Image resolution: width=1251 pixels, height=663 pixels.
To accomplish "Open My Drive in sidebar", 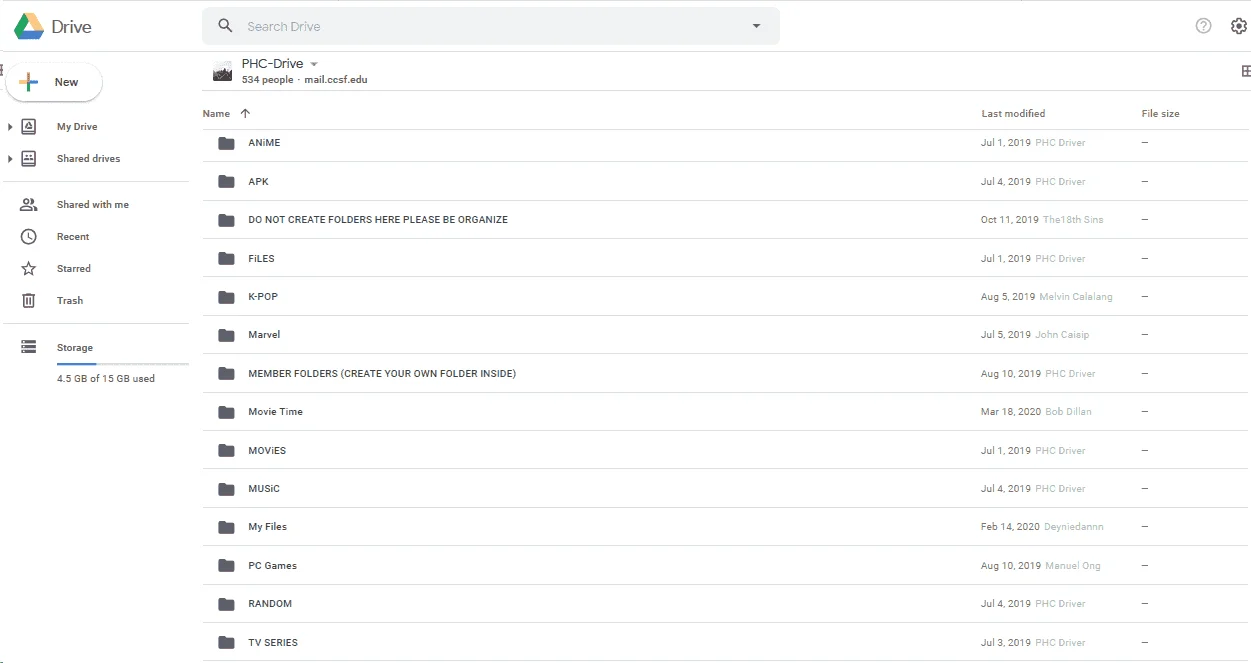I will 77,127.
